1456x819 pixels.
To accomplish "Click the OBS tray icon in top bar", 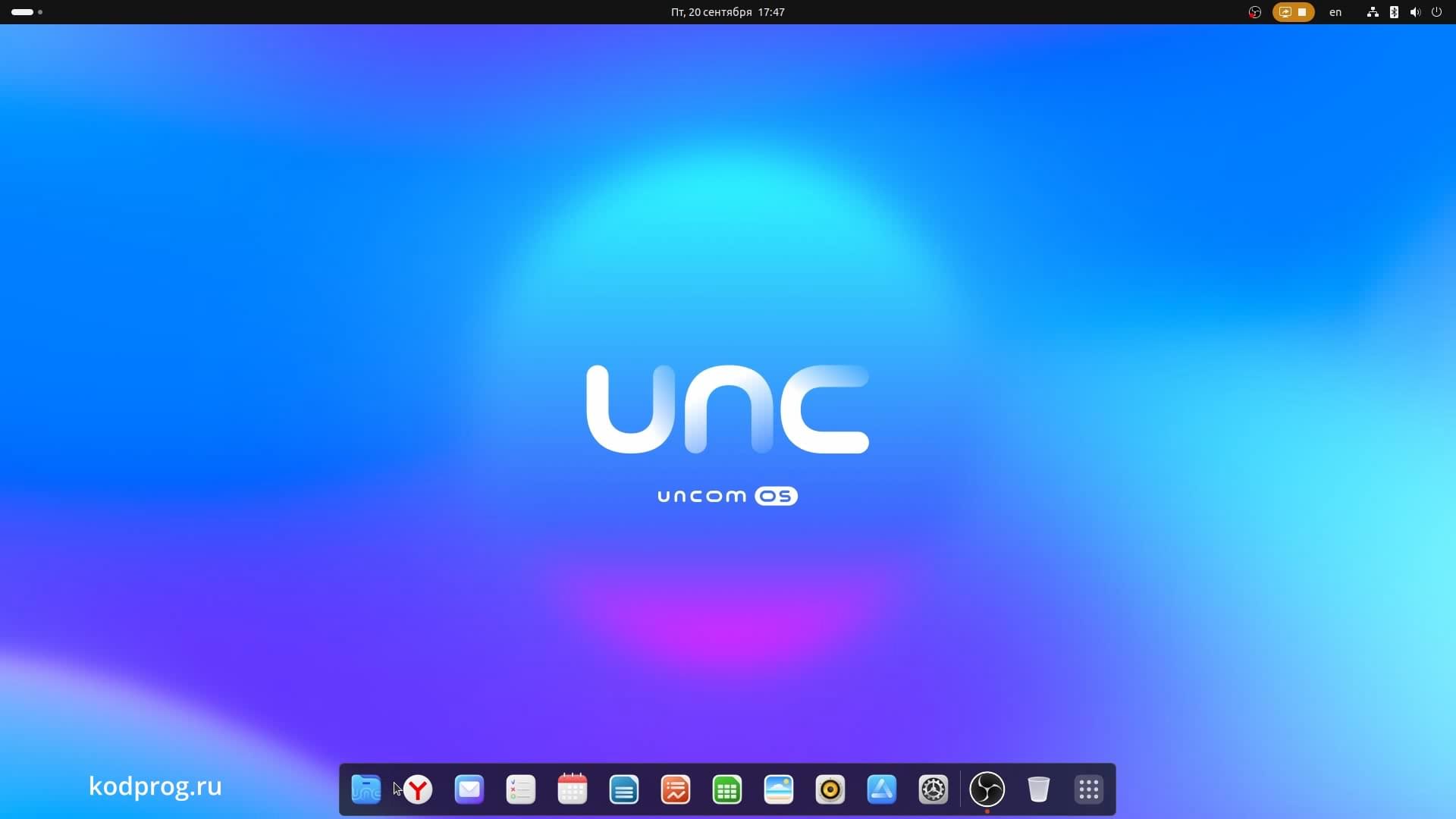I will pyautogui.click(x=1255, y=12).
